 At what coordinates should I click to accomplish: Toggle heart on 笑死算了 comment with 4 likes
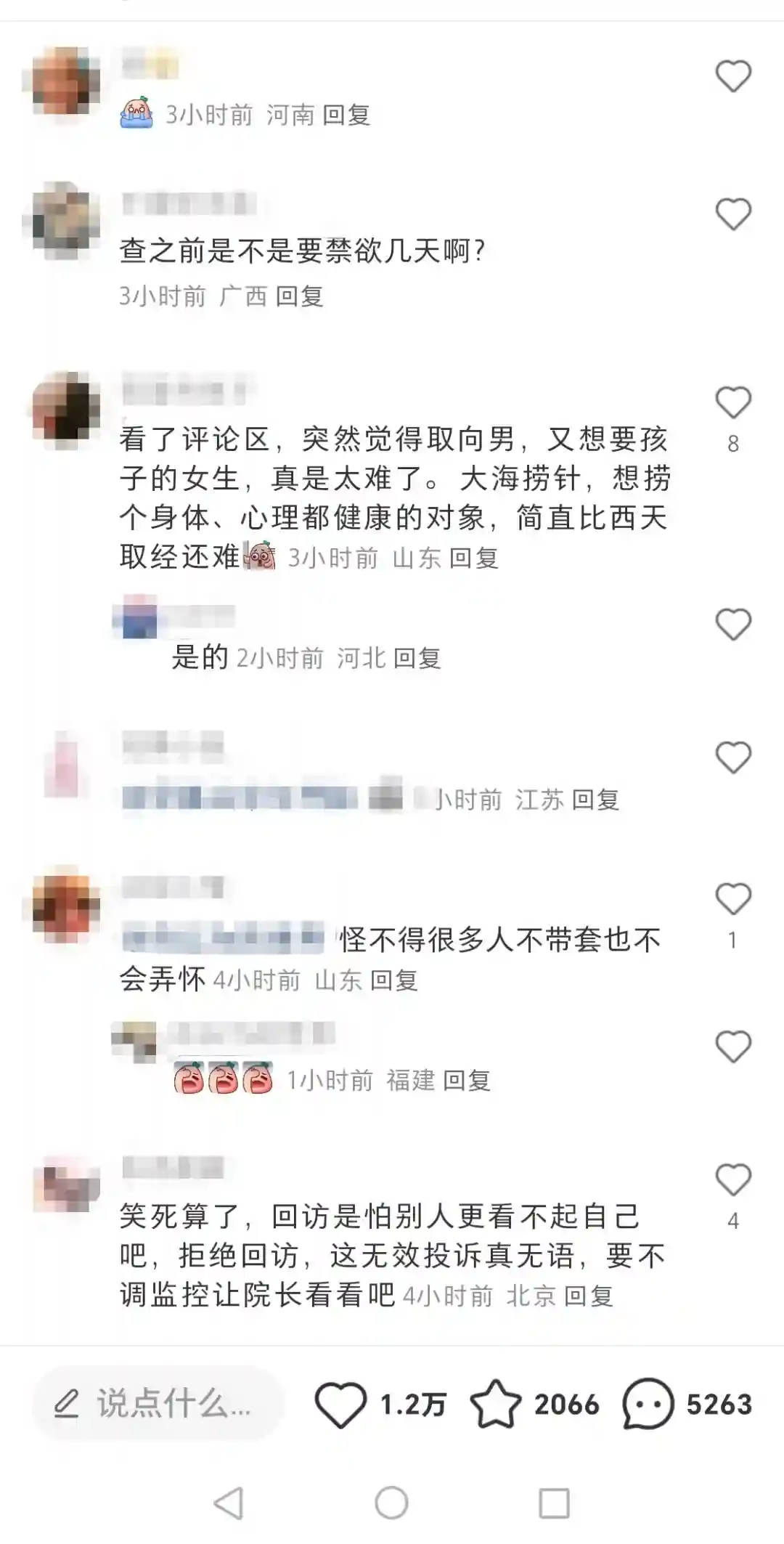tap(733, 1179)
